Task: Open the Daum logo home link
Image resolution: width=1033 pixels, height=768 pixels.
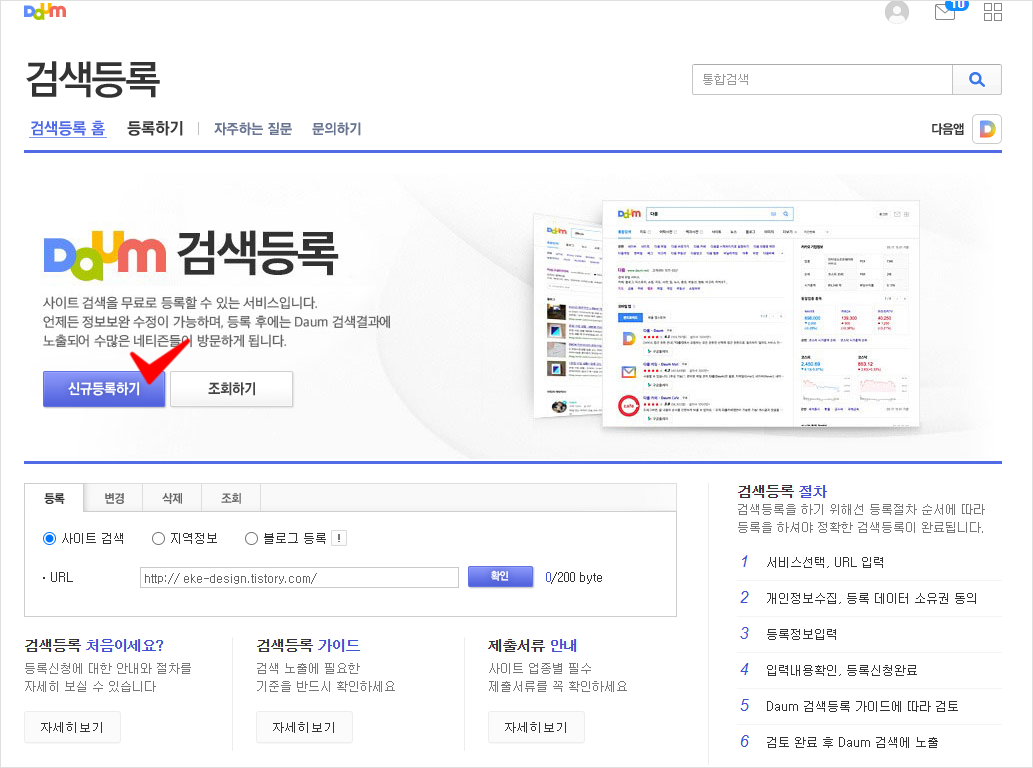Action: pyautogui.click(x=45, y=11)
